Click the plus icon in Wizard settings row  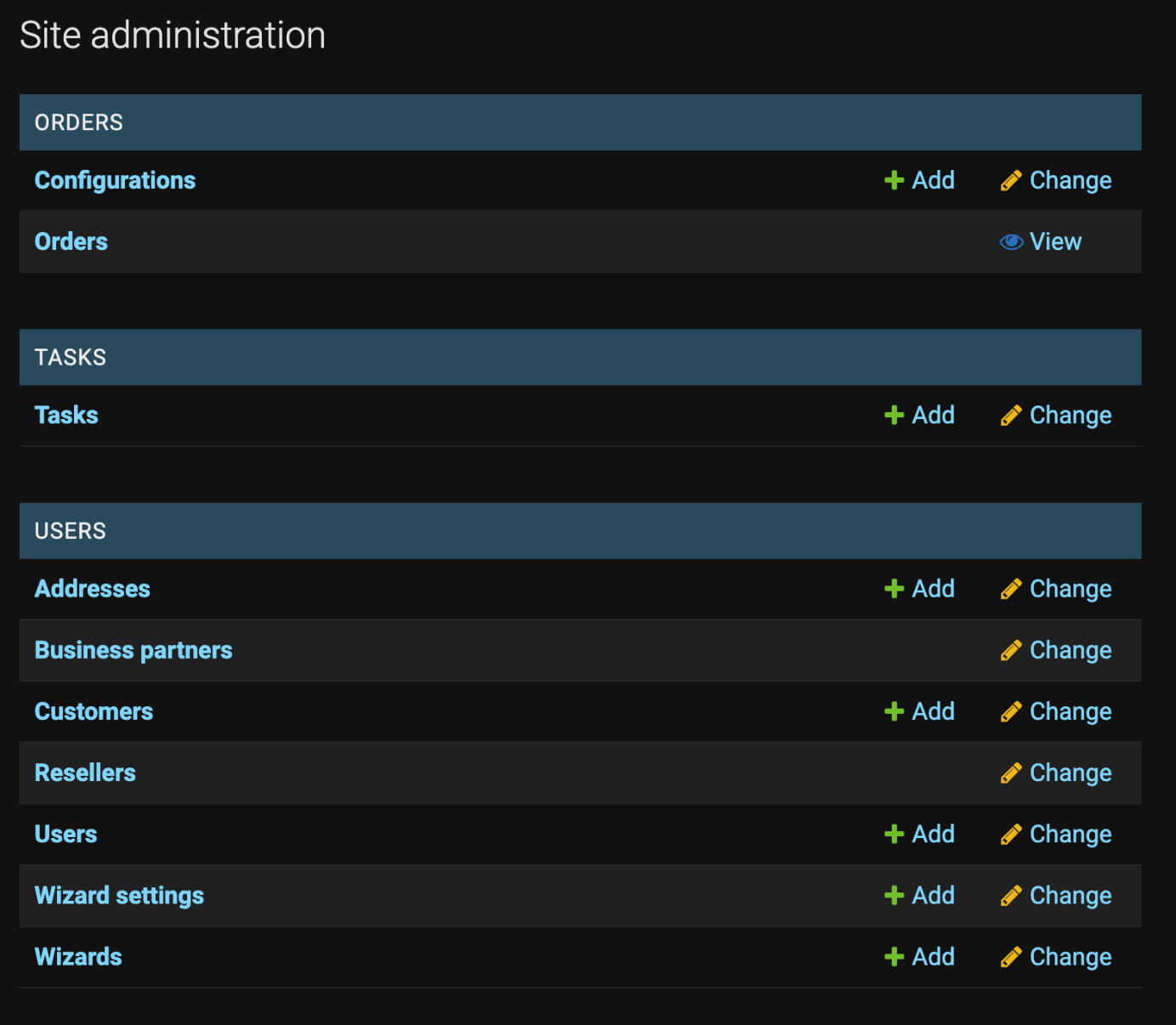(894, 895)
